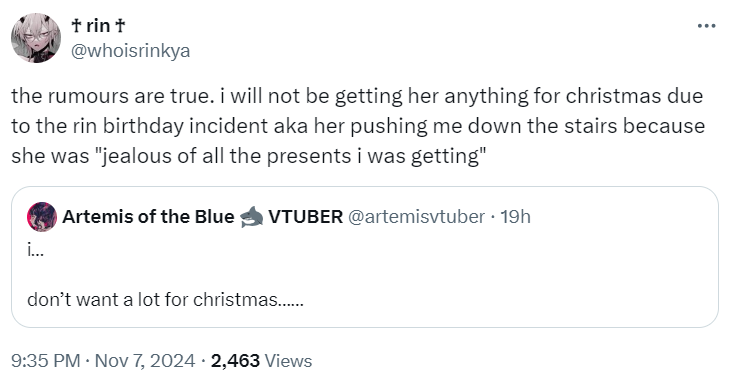The height and width of the screenshot is (388, 738).
Task: Click the Artemis of the Blue display name
Action: pos(148,217)
